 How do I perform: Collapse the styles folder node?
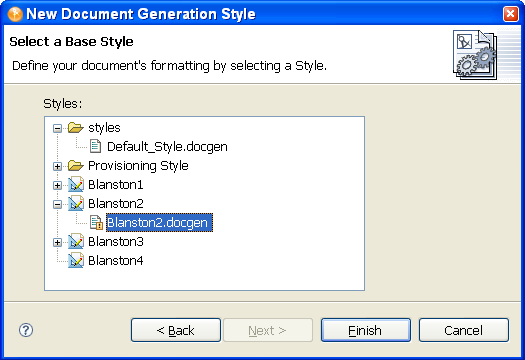pyautogui.click(x=58, y=128)
